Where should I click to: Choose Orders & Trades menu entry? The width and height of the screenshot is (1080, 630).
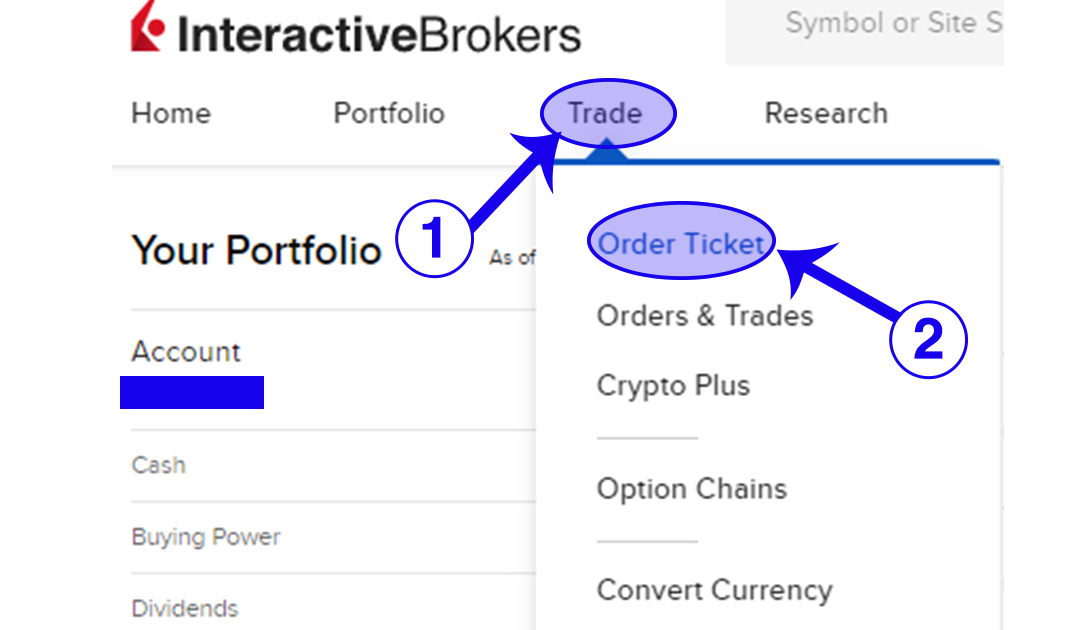(705, 316)
